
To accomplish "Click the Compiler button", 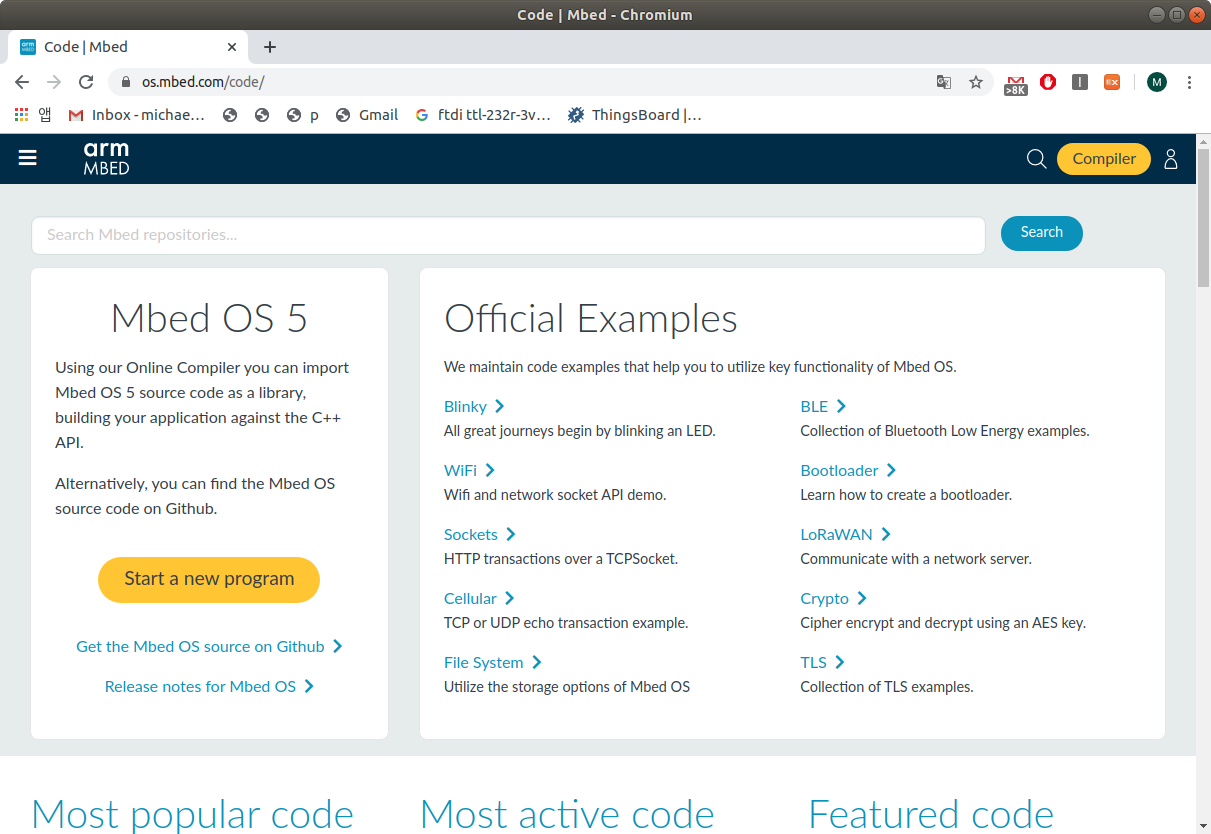I will coord(1104,159).
